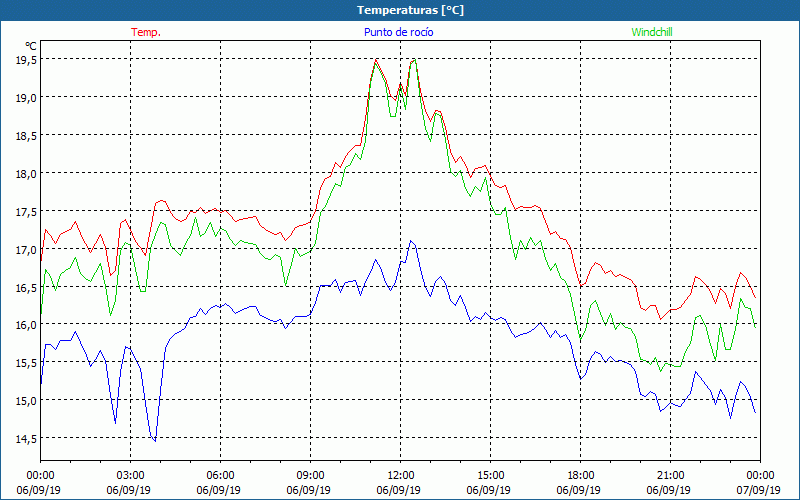Click the 18,0 y-axis value
Image resolution: width=800 pixels, height=500 pixels.
point(26,173)
